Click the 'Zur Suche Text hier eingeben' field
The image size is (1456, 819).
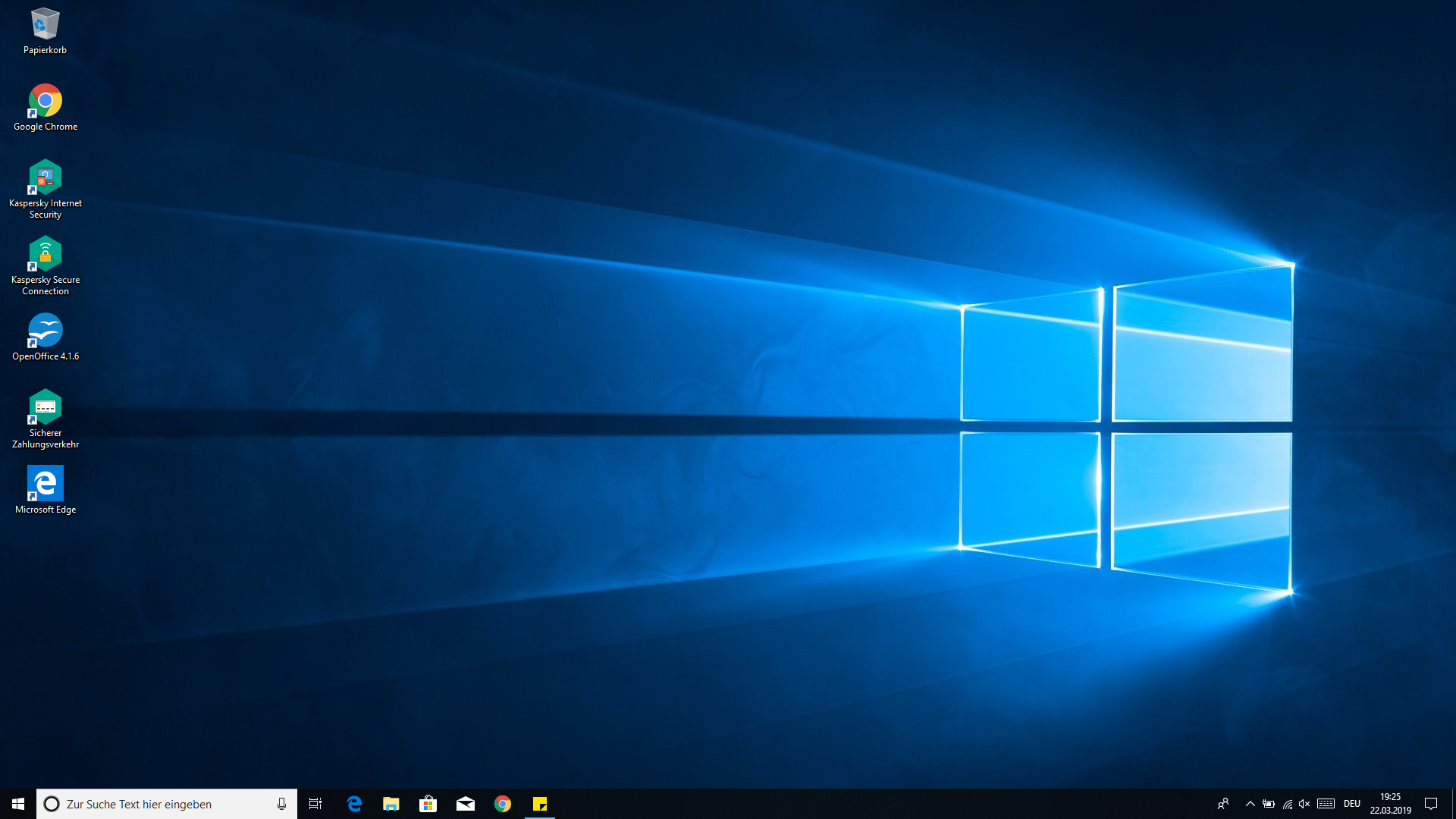click(x=159, y=804)
